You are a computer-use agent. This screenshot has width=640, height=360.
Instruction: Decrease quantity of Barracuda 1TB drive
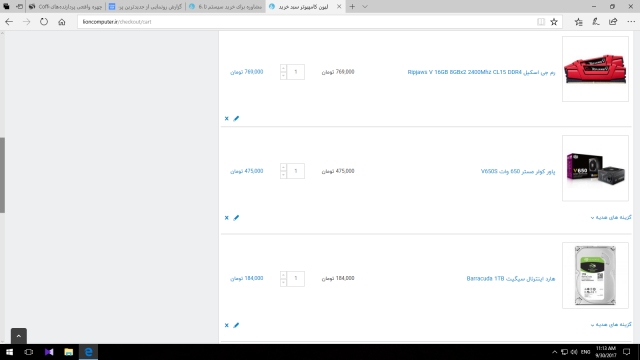click(x=283, y=282)
